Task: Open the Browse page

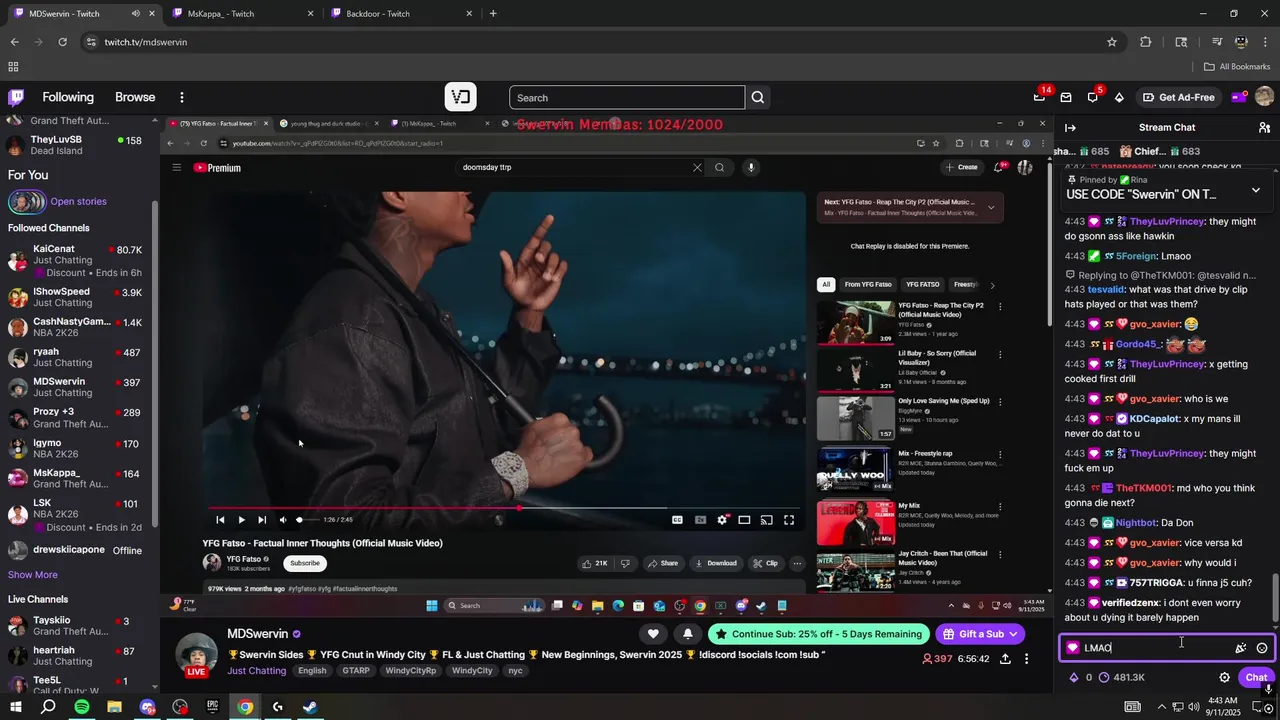Action: (135, 97)
